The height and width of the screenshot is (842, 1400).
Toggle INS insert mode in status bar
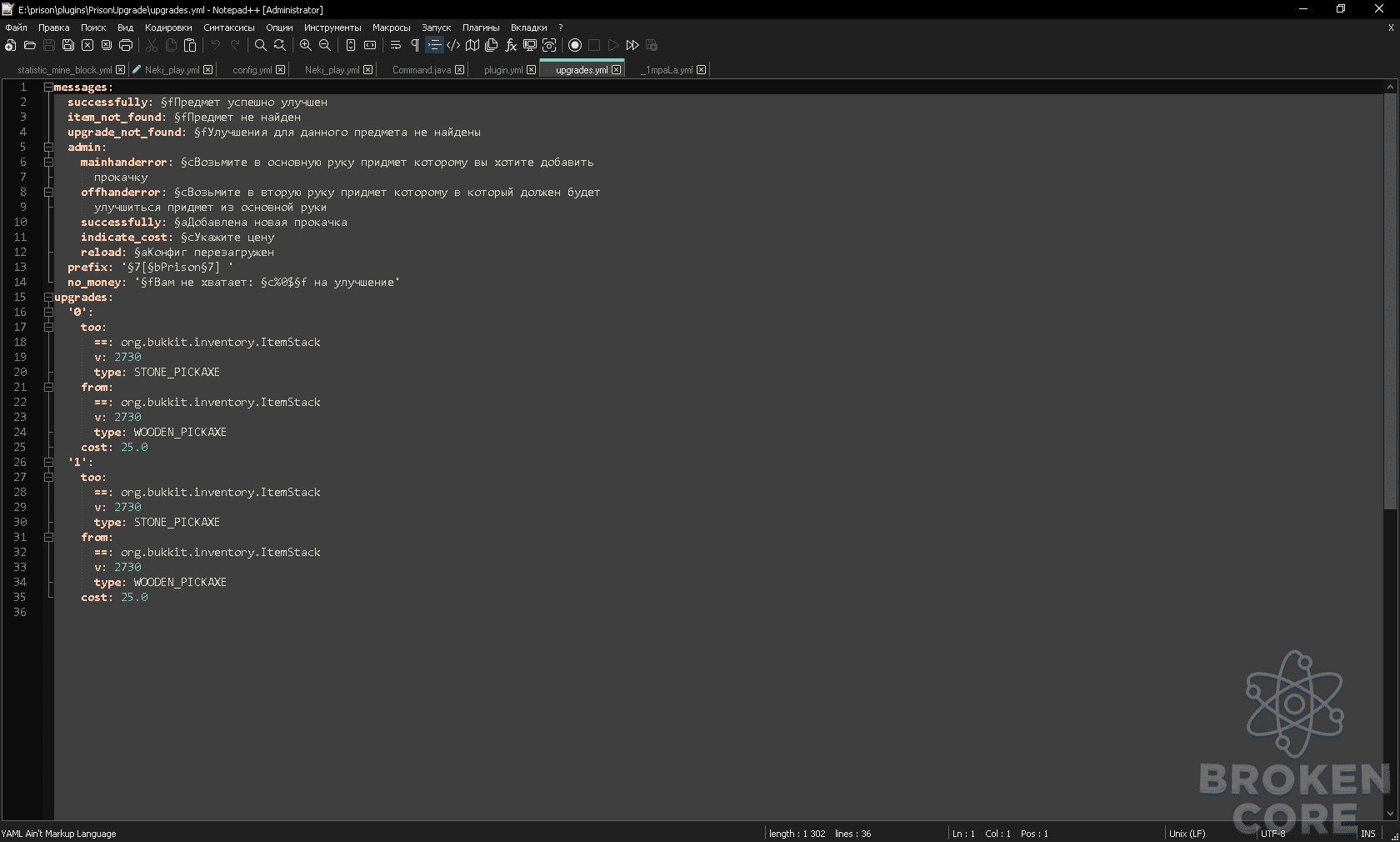(x=1368, y=834)
